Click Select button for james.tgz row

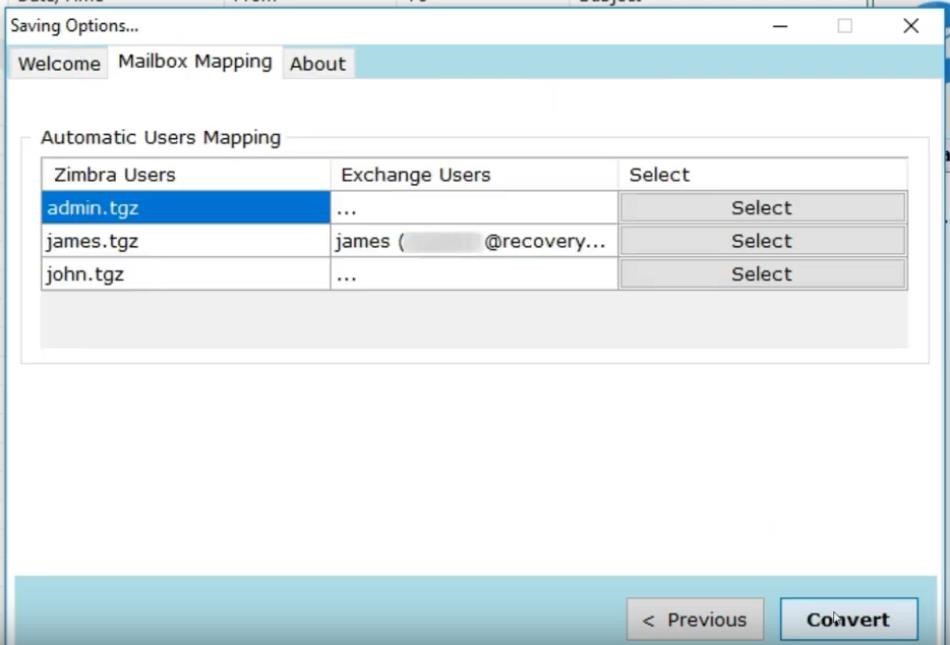[762, 241]
